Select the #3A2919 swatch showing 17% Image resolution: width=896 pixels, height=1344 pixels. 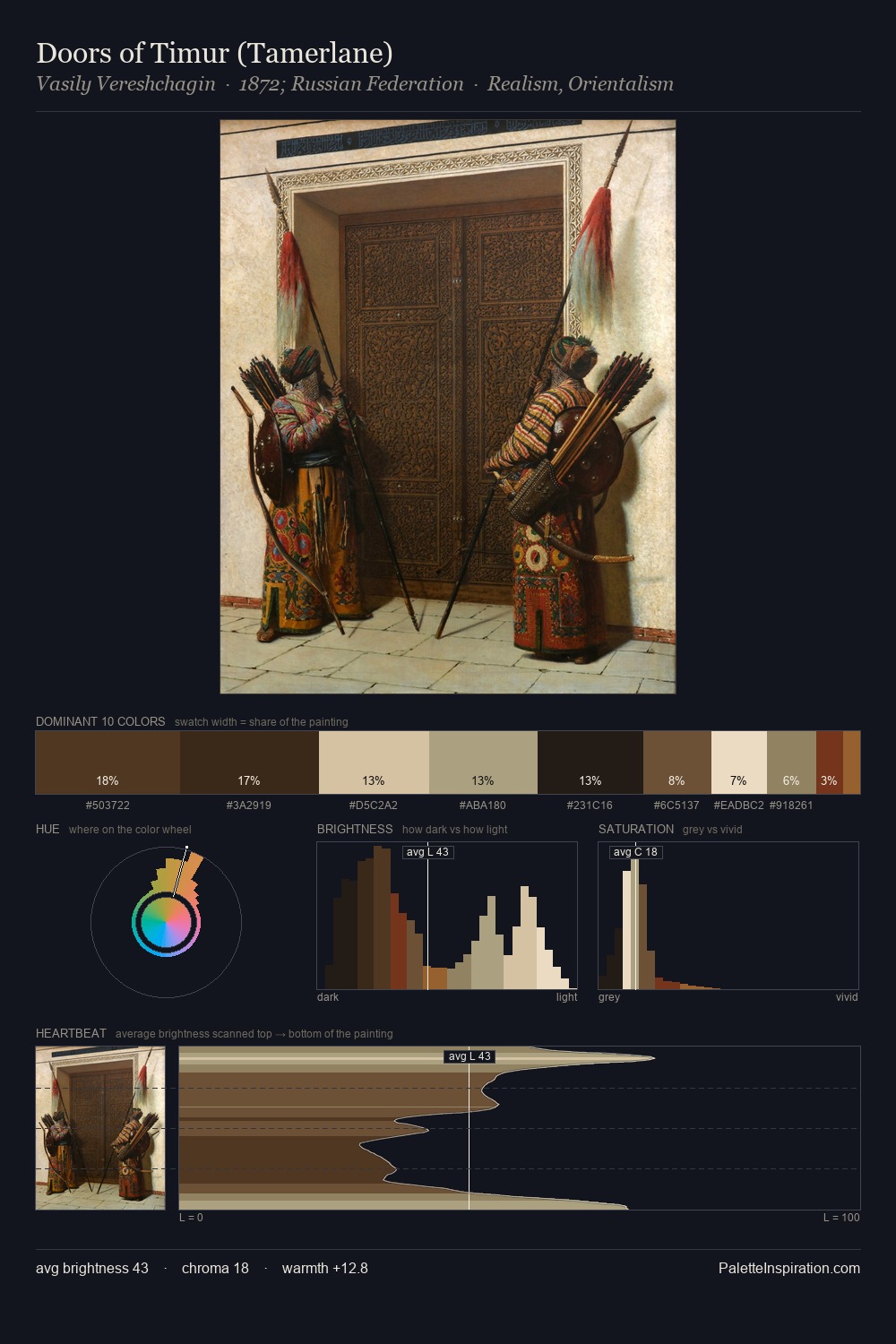pyautogui.click(x=249, y=762)
